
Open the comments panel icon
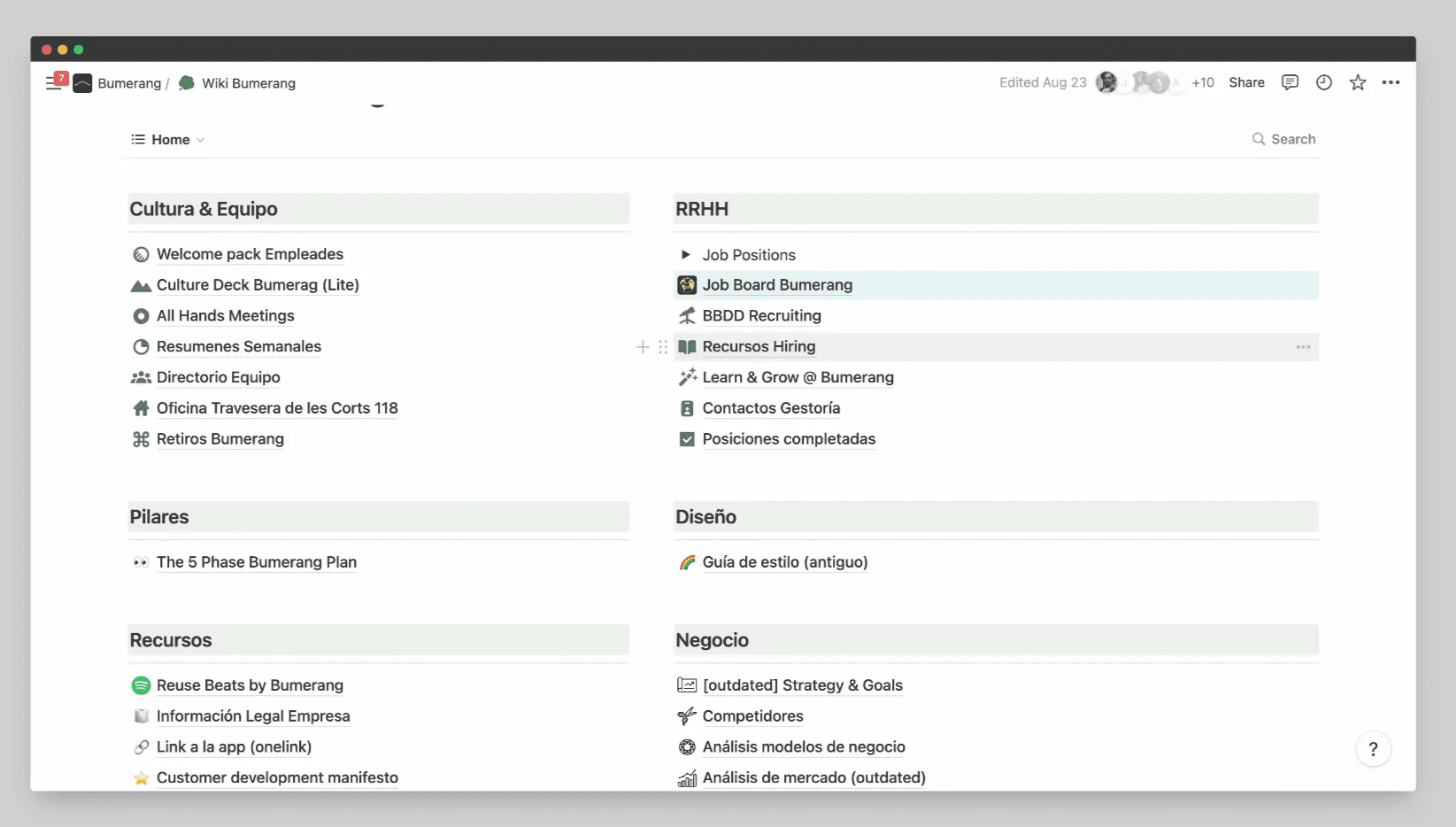(x=1290, y=82)
